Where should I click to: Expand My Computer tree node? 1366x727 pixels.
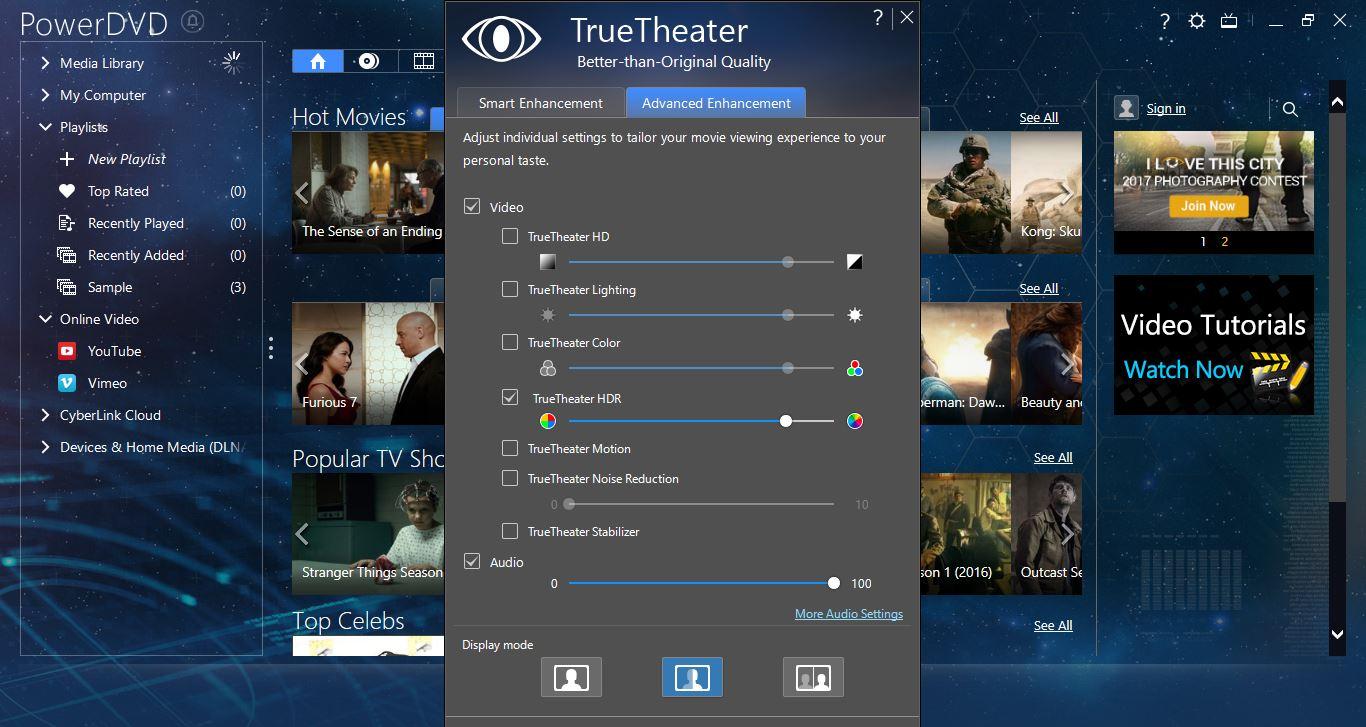pyautogui.click(x=45, y=95)
